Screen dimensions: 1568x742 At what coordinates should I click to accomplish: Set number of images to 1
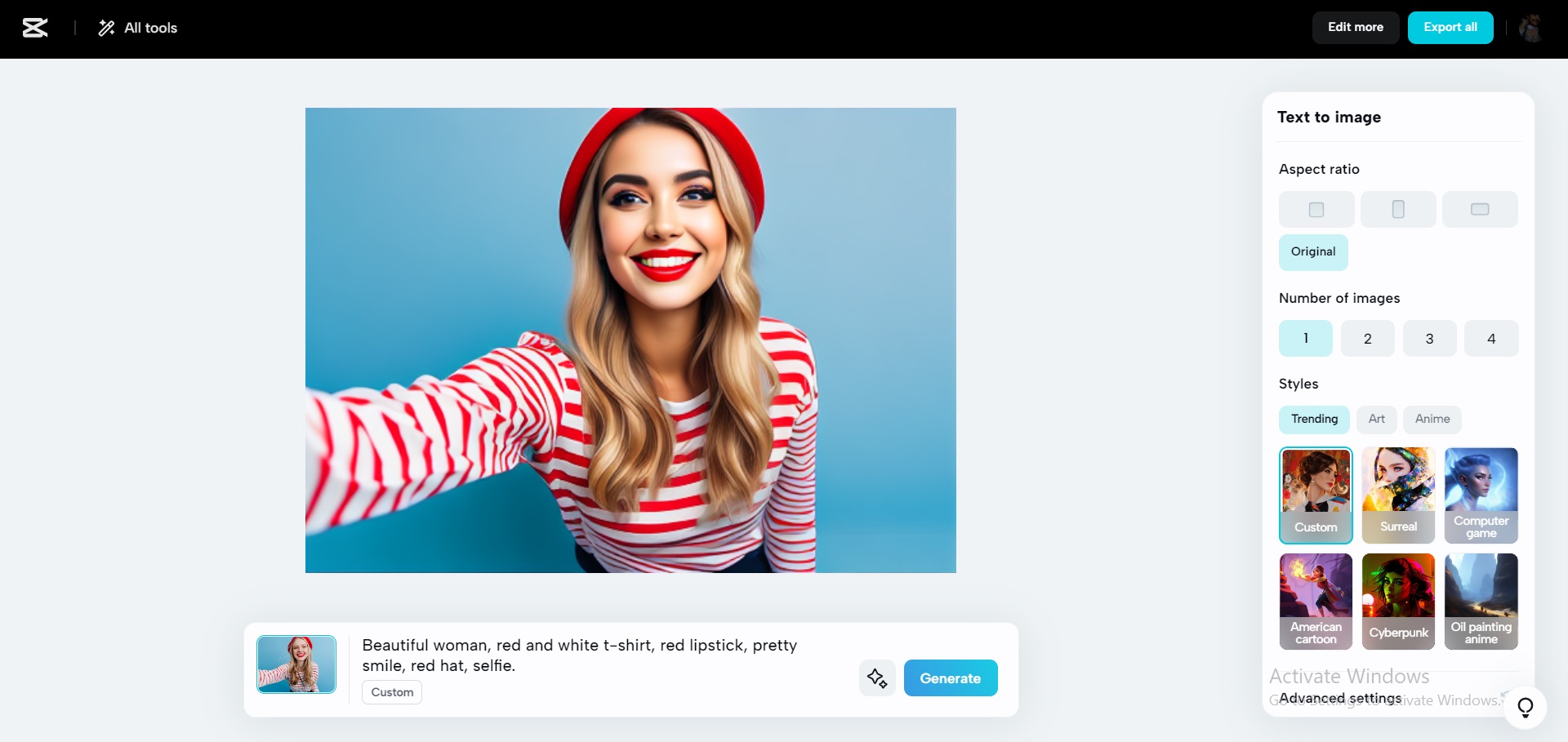[x=1306, y=338]
